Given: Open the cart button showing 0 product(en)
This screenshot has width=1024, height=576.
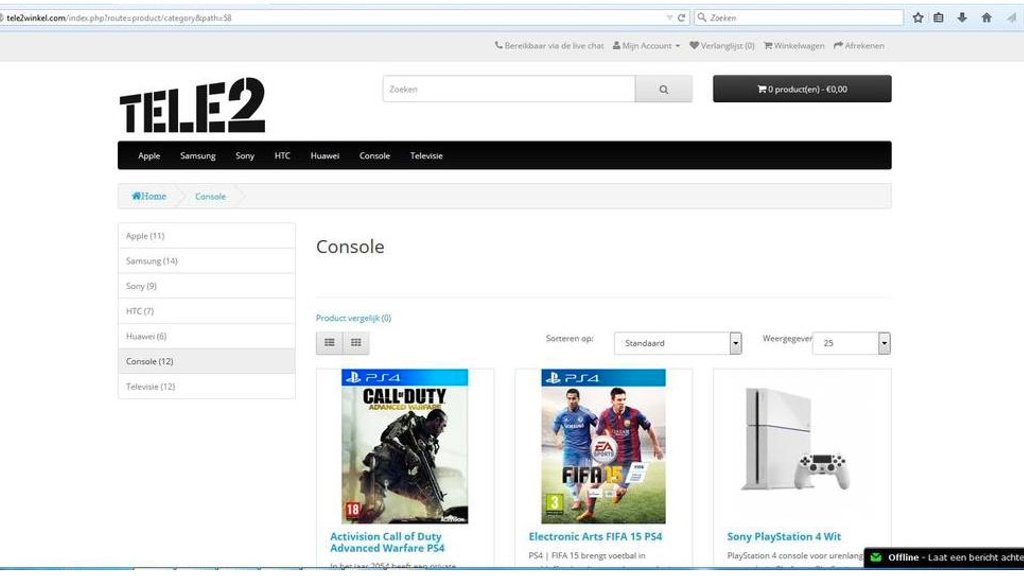Looking at the screenshot, I should (x=801, y=89).
